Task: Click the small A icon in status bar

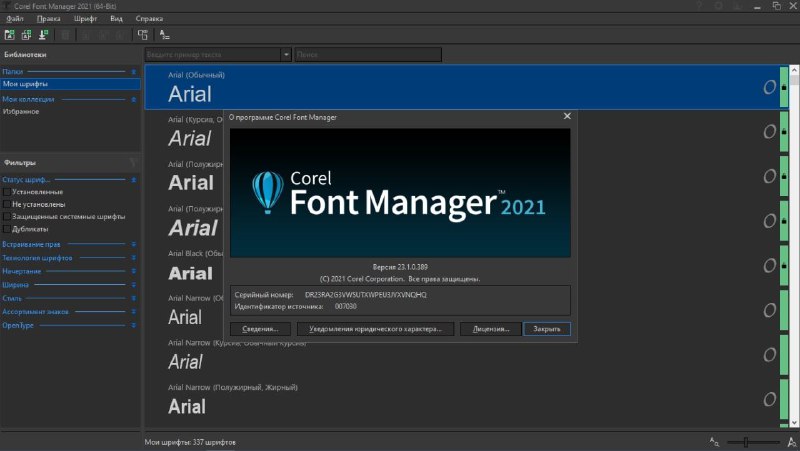Action: tap(714, 442)
